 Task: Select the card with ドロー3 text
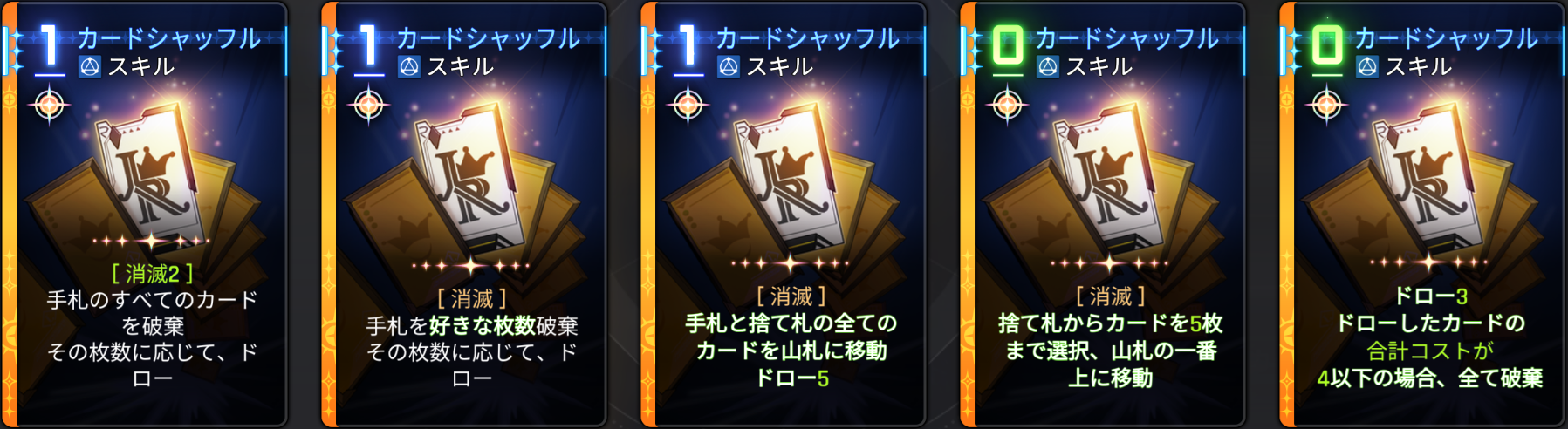click(x=1422, y=214)
